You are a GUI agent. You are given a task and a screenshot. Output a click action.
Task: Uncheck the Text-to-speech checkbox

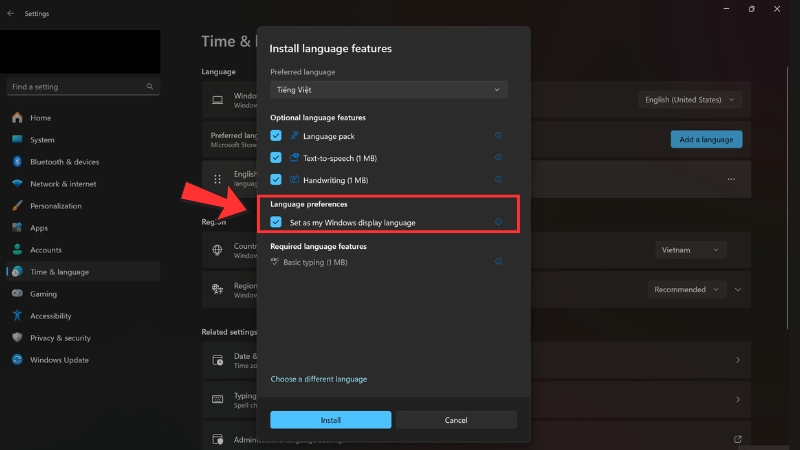coord(276,158)
